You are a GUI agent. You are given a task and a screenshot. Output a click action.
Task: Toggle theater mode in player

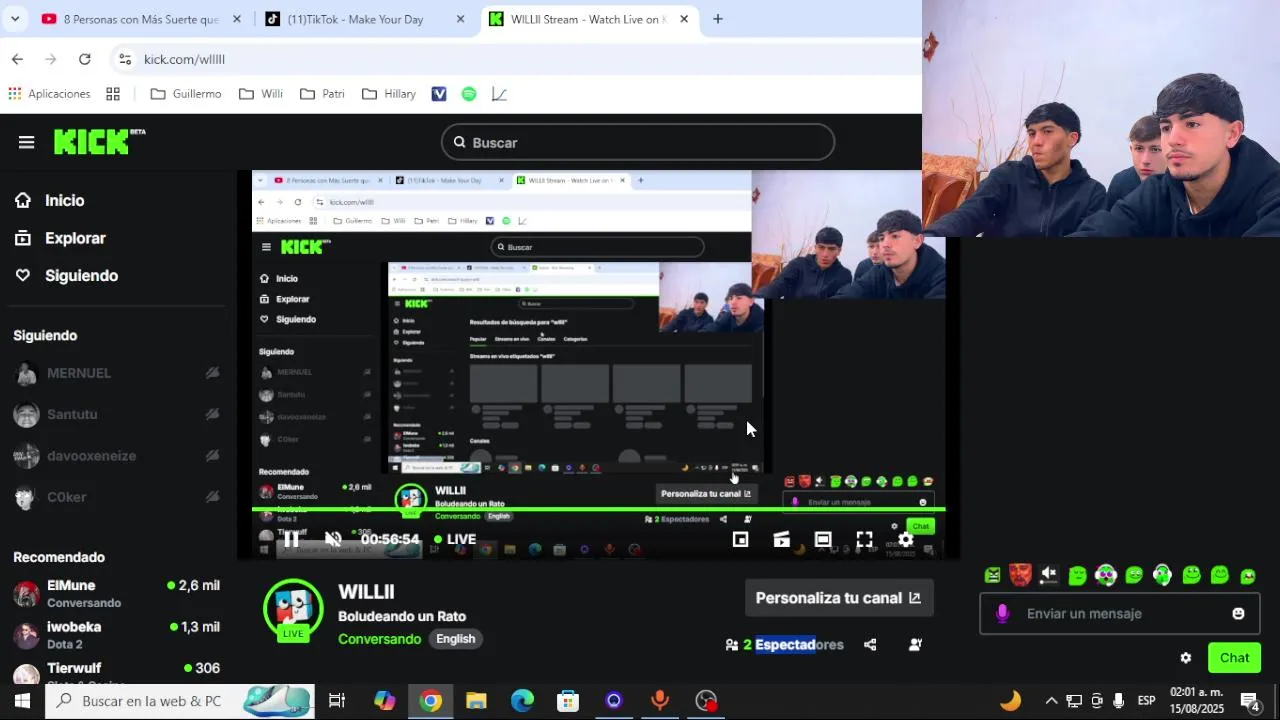point(823,539)
